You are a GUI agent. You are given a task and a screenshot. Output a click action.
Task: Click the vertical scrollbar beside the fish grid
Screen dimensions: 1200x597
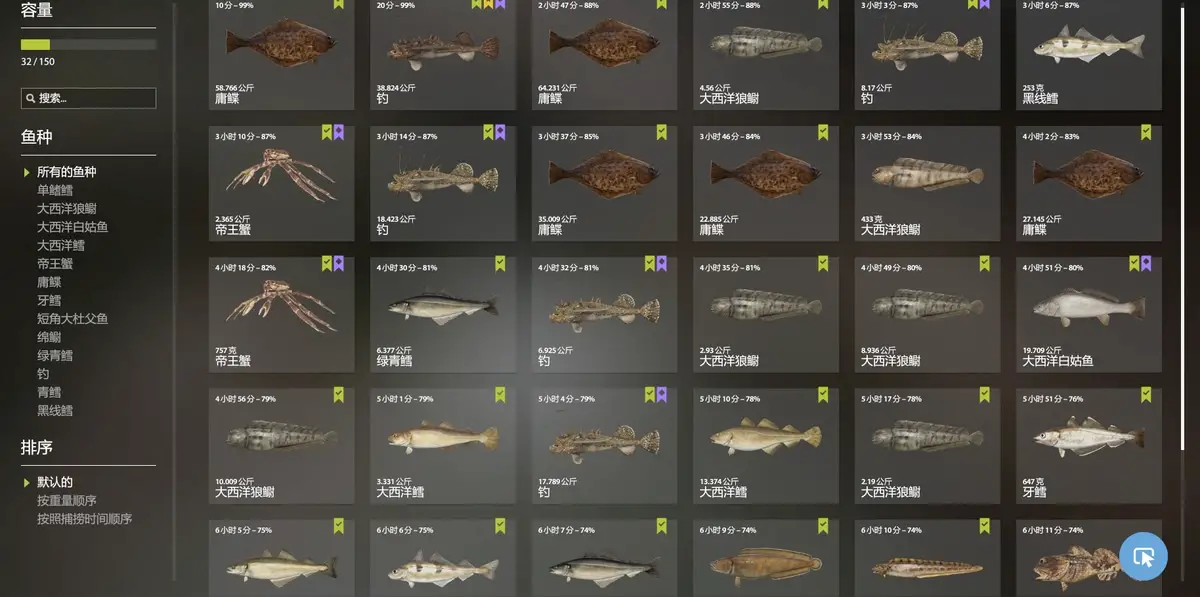click(x=1184, y=225)
